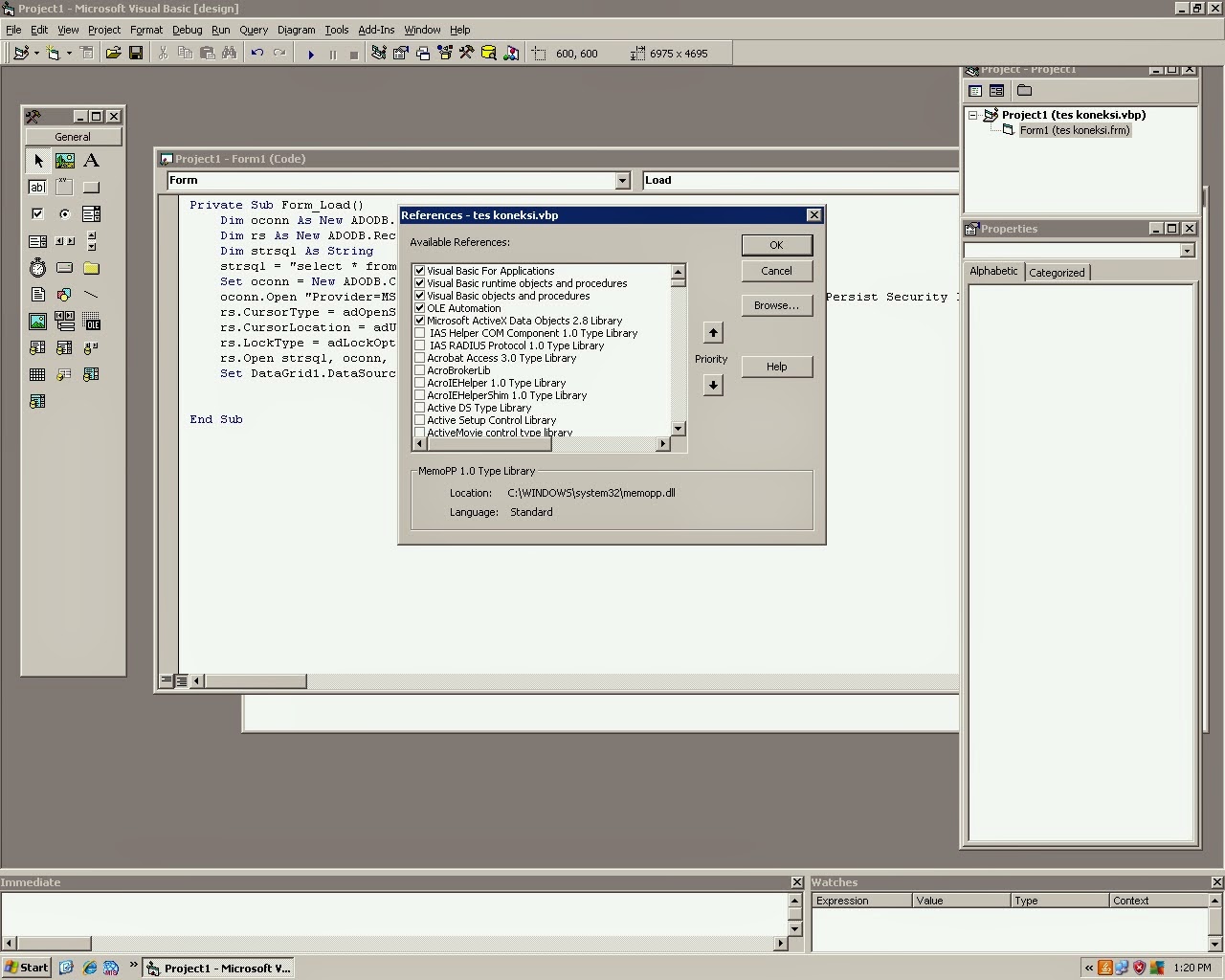Uncheck Visual Basic For Applications reference

419,271
